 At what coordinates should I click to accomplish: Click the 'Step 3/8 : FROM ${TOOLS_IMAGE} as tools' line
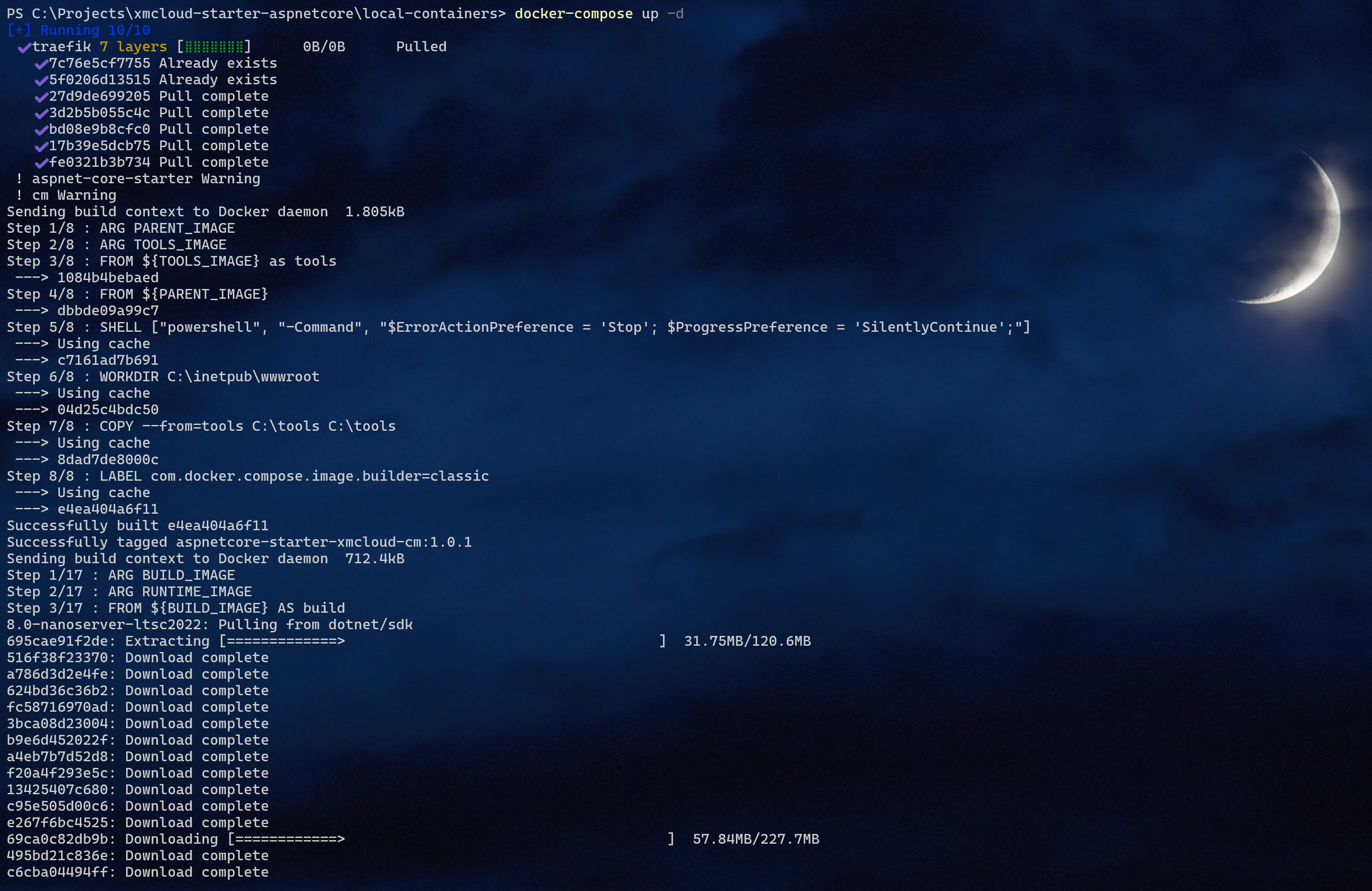tap(172, 261)
